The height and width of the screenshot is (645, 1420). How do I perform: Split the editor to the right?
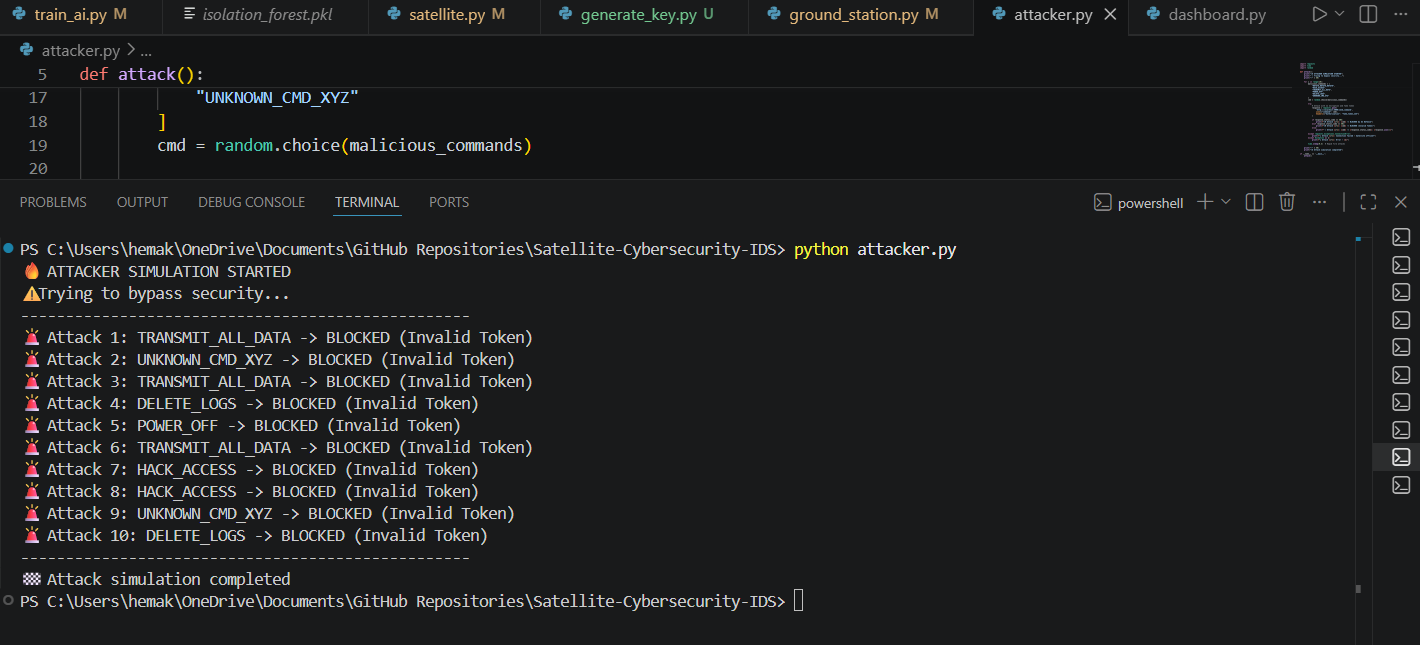coord(1368,14)
